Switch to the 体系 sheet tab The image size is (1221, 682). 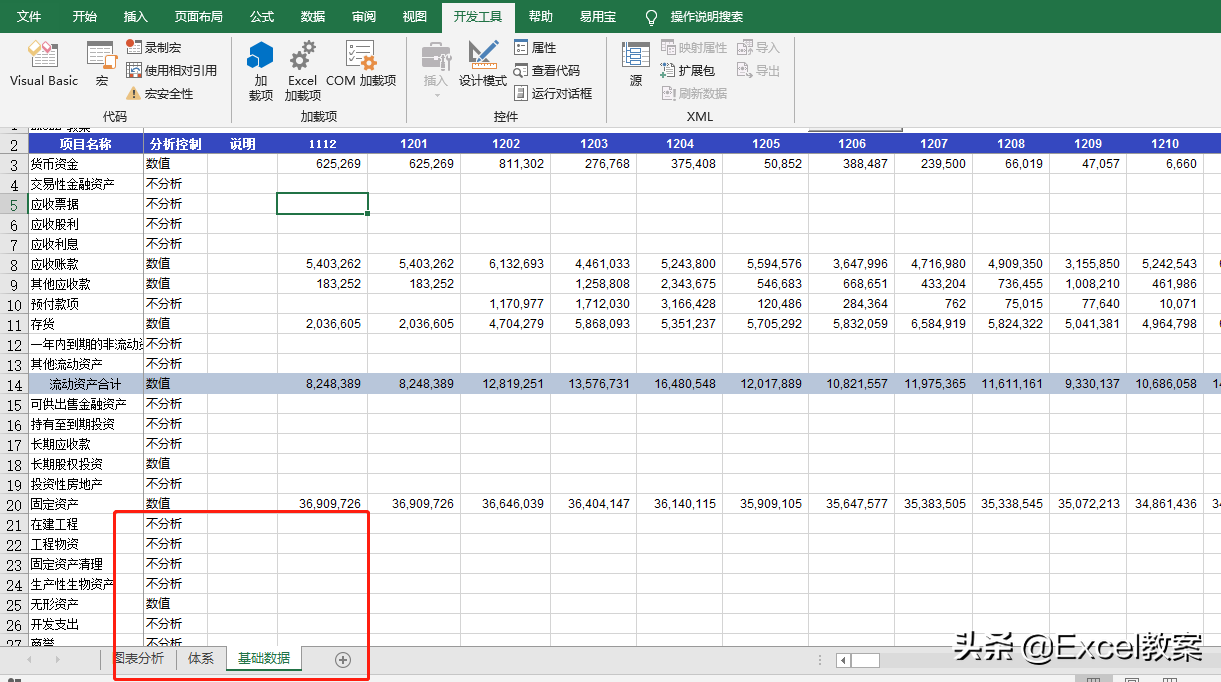click(x=201, y=658)
